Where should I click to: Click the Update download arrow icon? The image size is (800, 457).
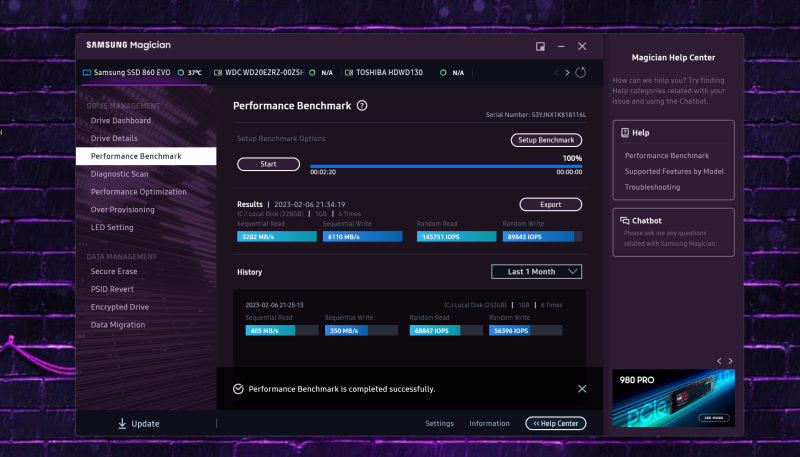[x=122, y=424]
